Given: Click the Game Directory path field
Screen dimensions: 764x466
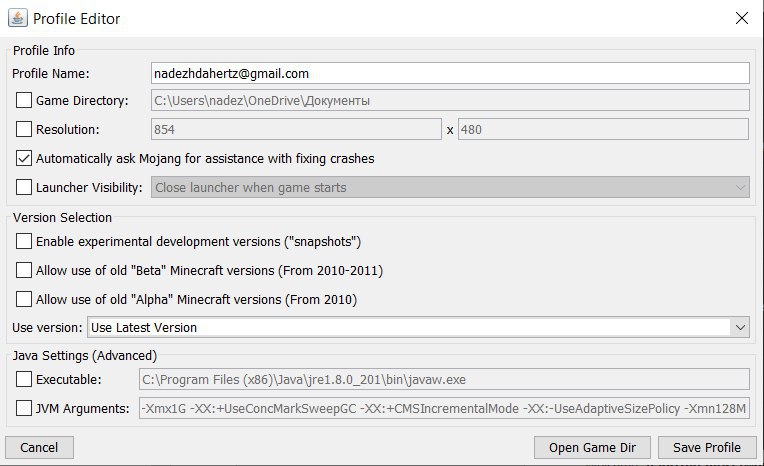Looking at the screenshot, I should [450, 100].
